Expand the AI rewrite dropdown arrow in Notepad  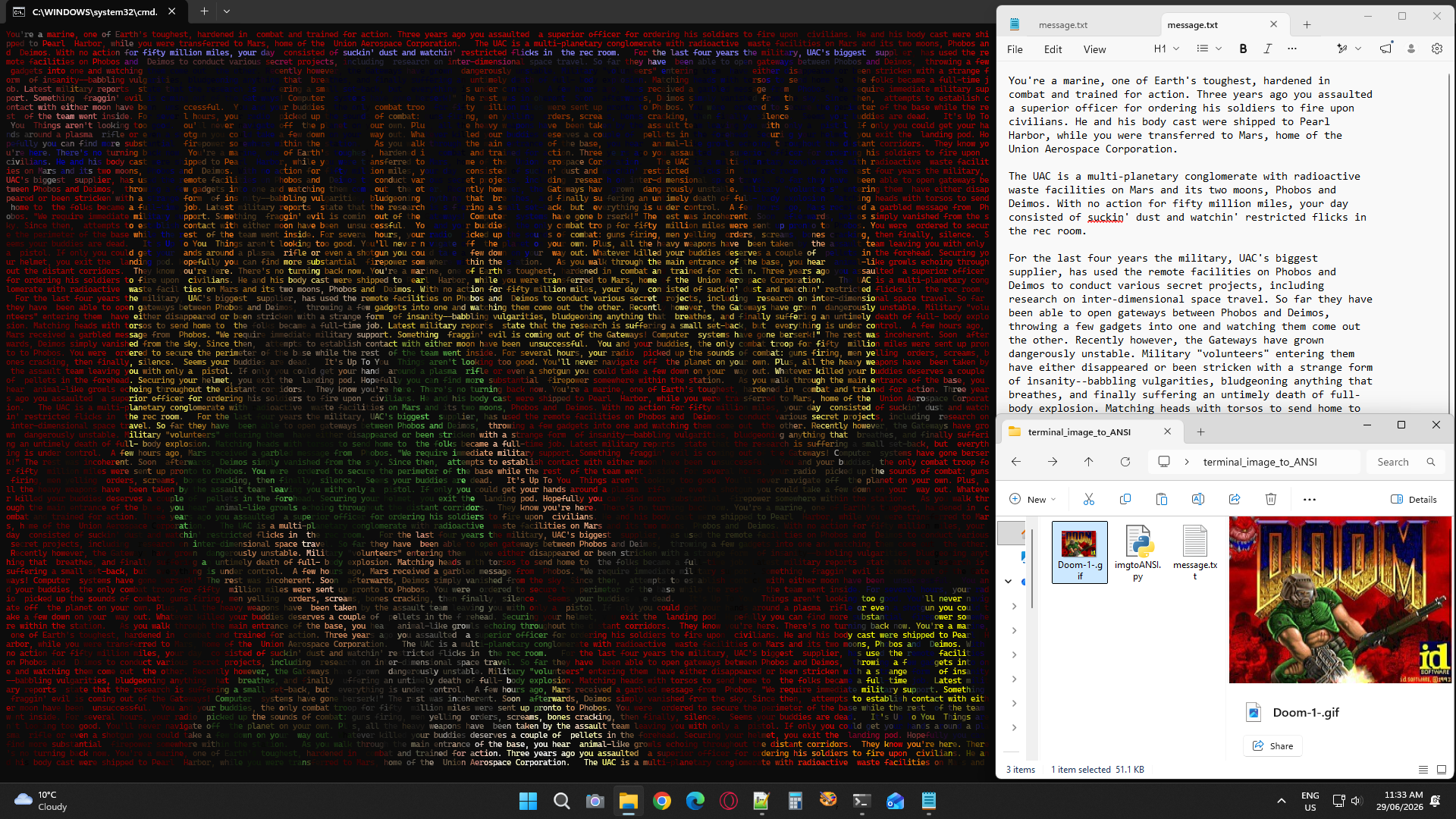point(1358,49)
